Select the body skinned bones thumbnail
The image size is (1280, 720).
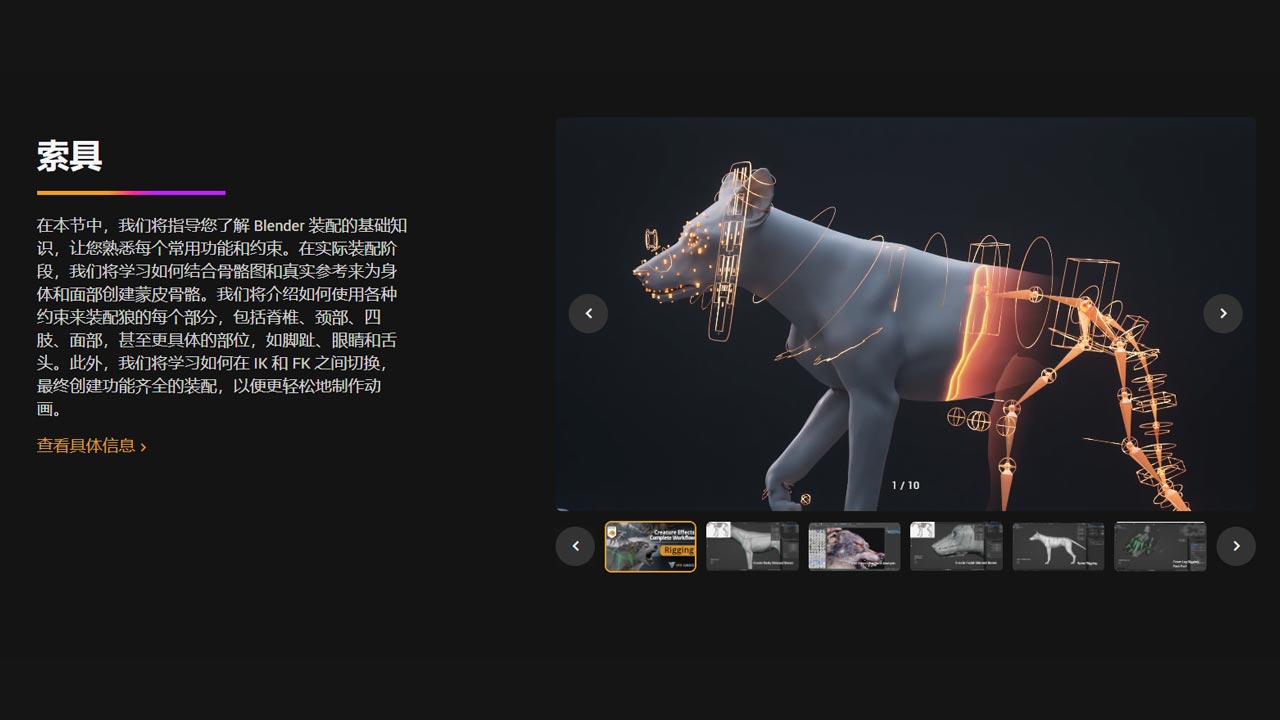(752, 546)
